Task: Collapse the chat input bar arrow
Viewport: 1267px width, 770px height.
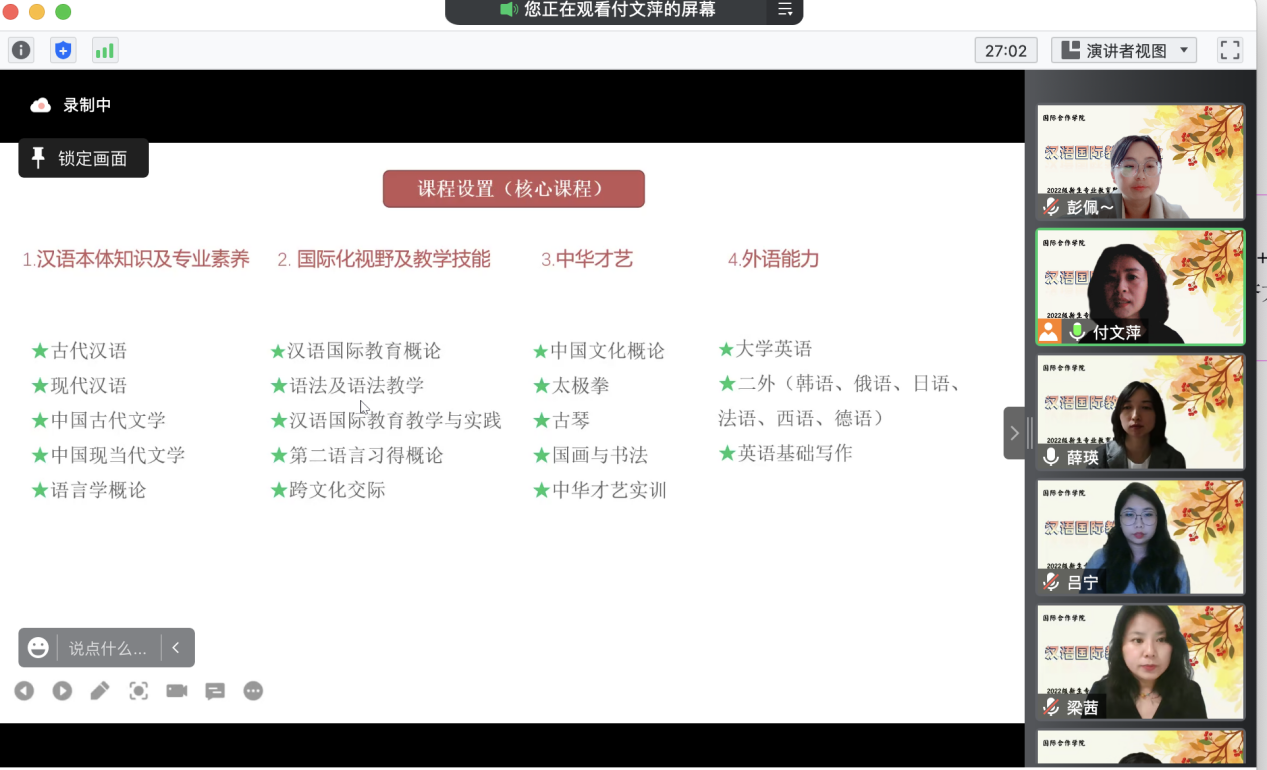Action: coord(176,648)
